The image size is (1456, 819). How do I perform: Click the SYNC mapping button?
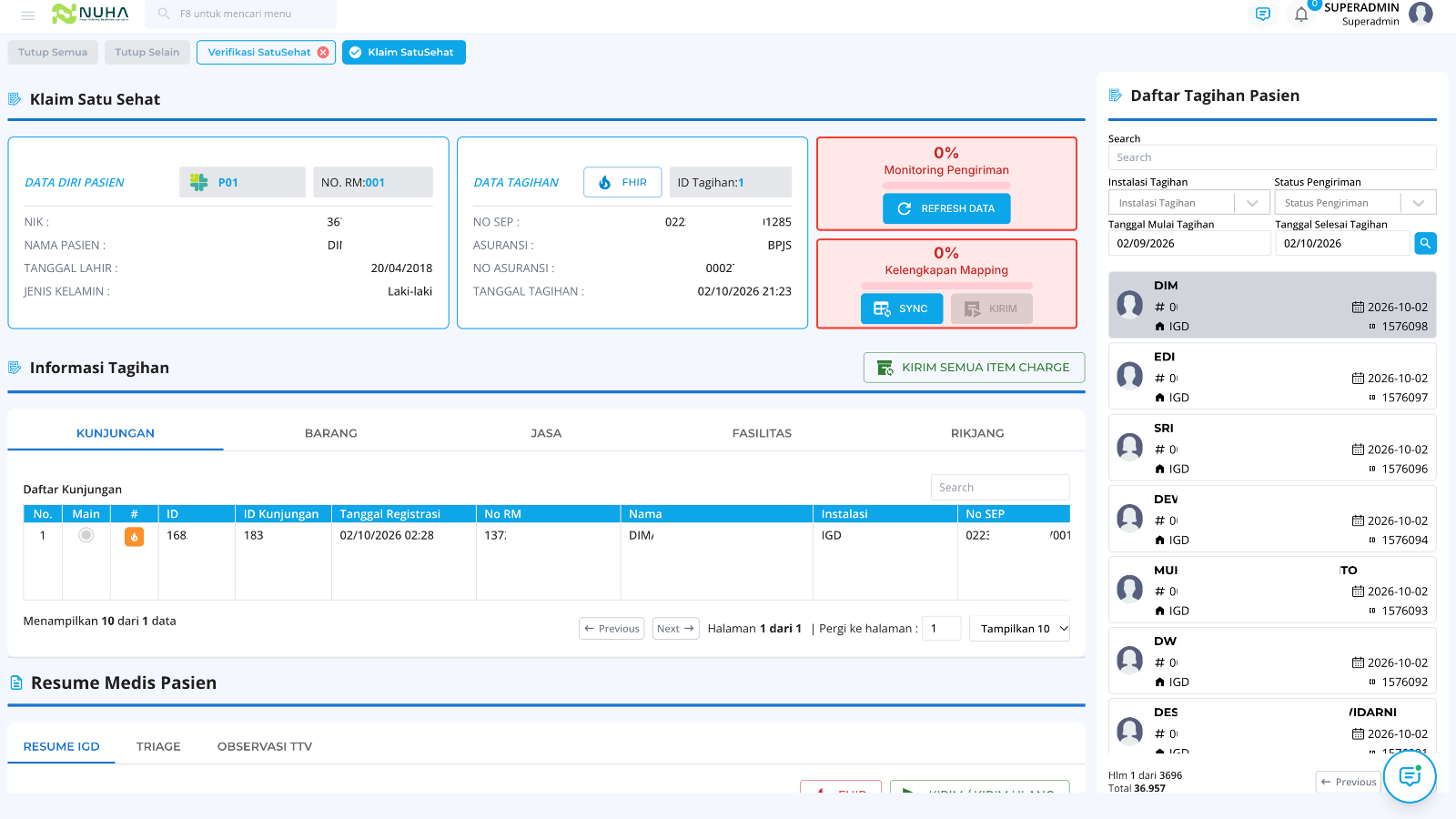coord(902,308)
